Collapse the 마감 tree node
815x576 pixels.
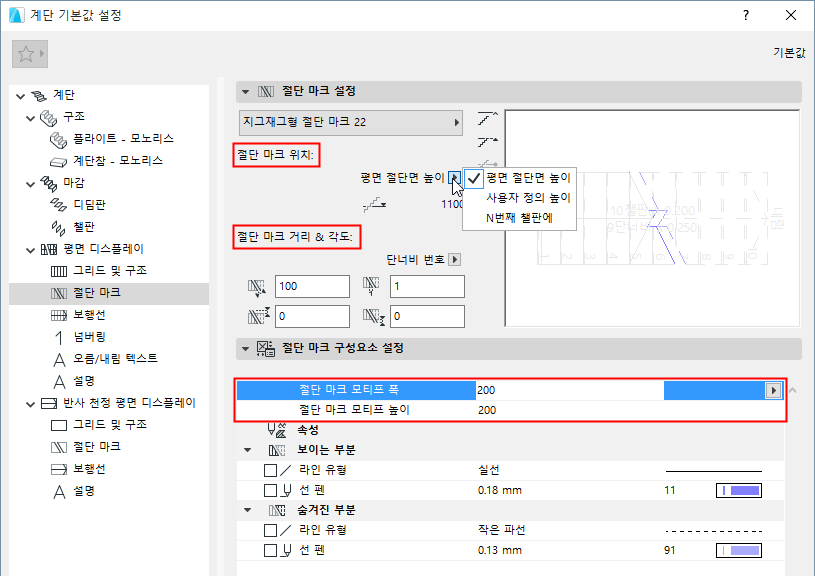point(31,184)
